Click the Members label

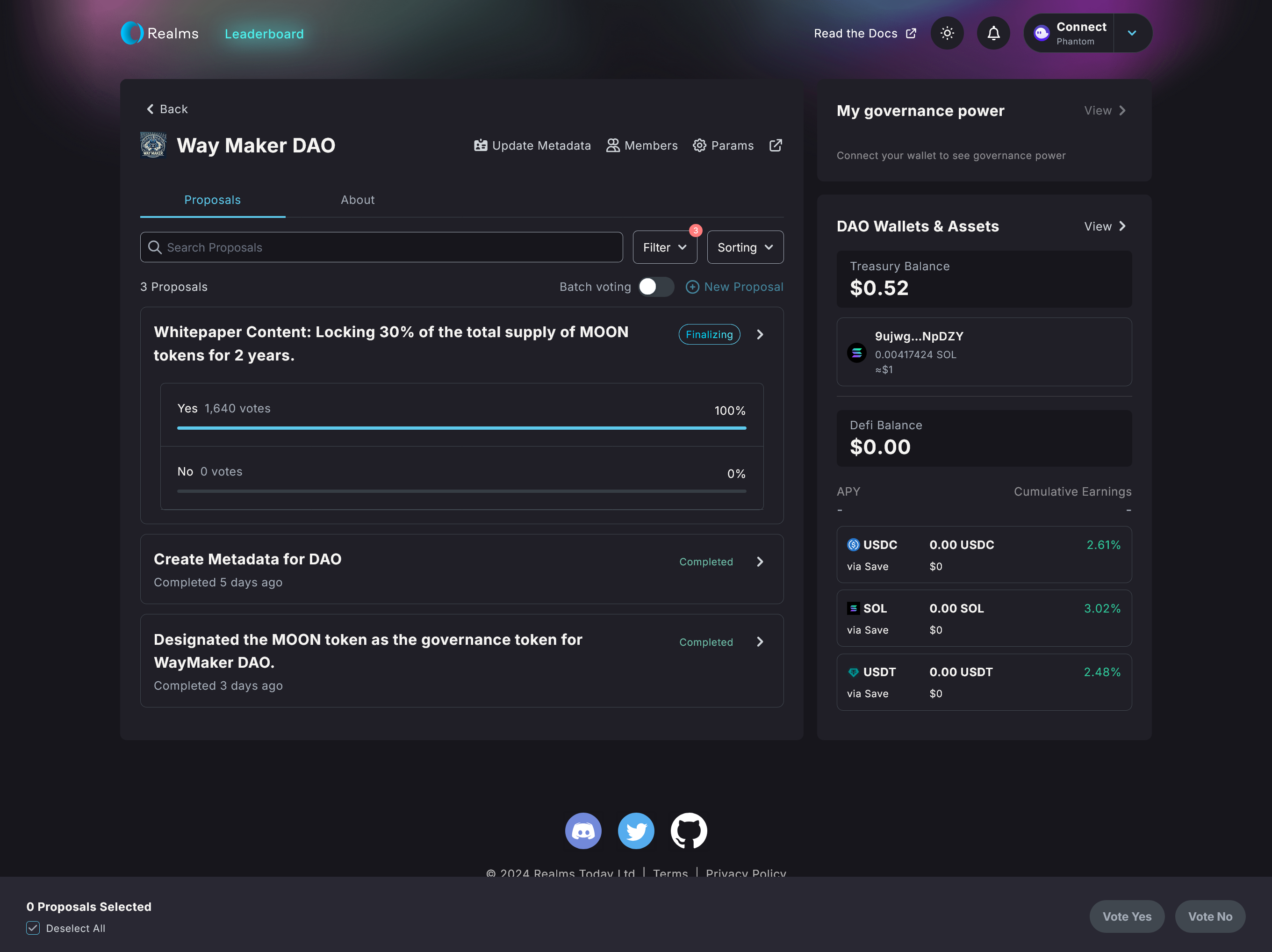[651, 145]
